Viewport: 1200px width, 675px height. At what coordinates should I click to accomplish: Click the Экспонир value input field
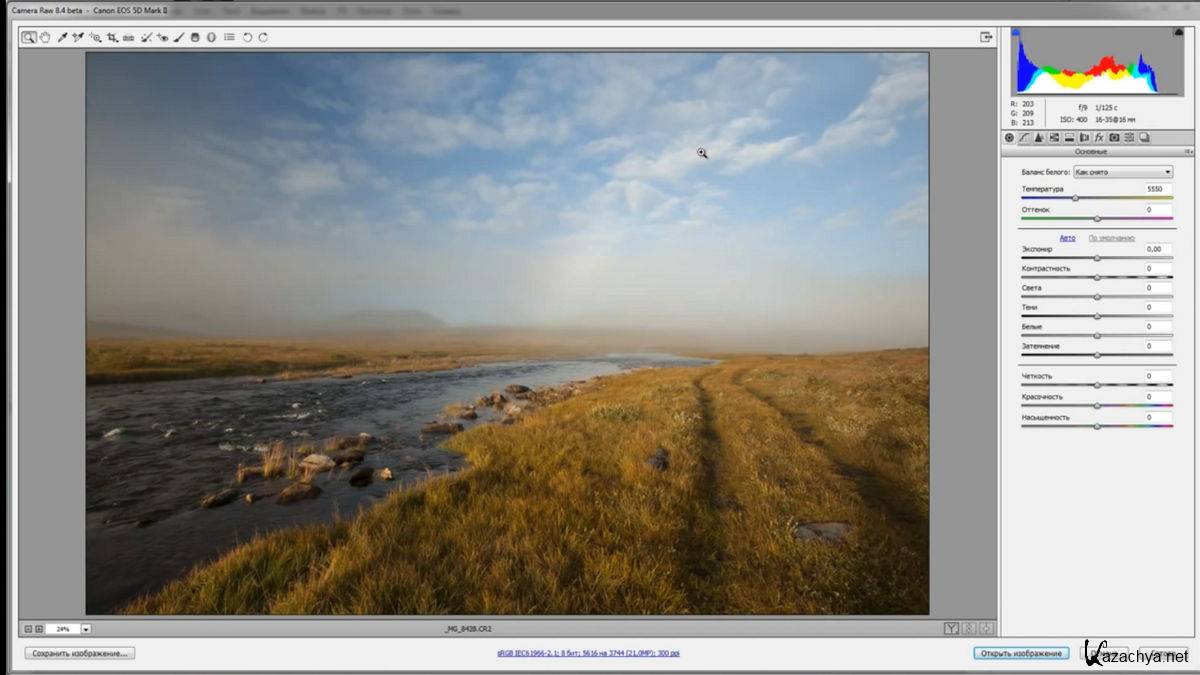tap(1158, 248)
